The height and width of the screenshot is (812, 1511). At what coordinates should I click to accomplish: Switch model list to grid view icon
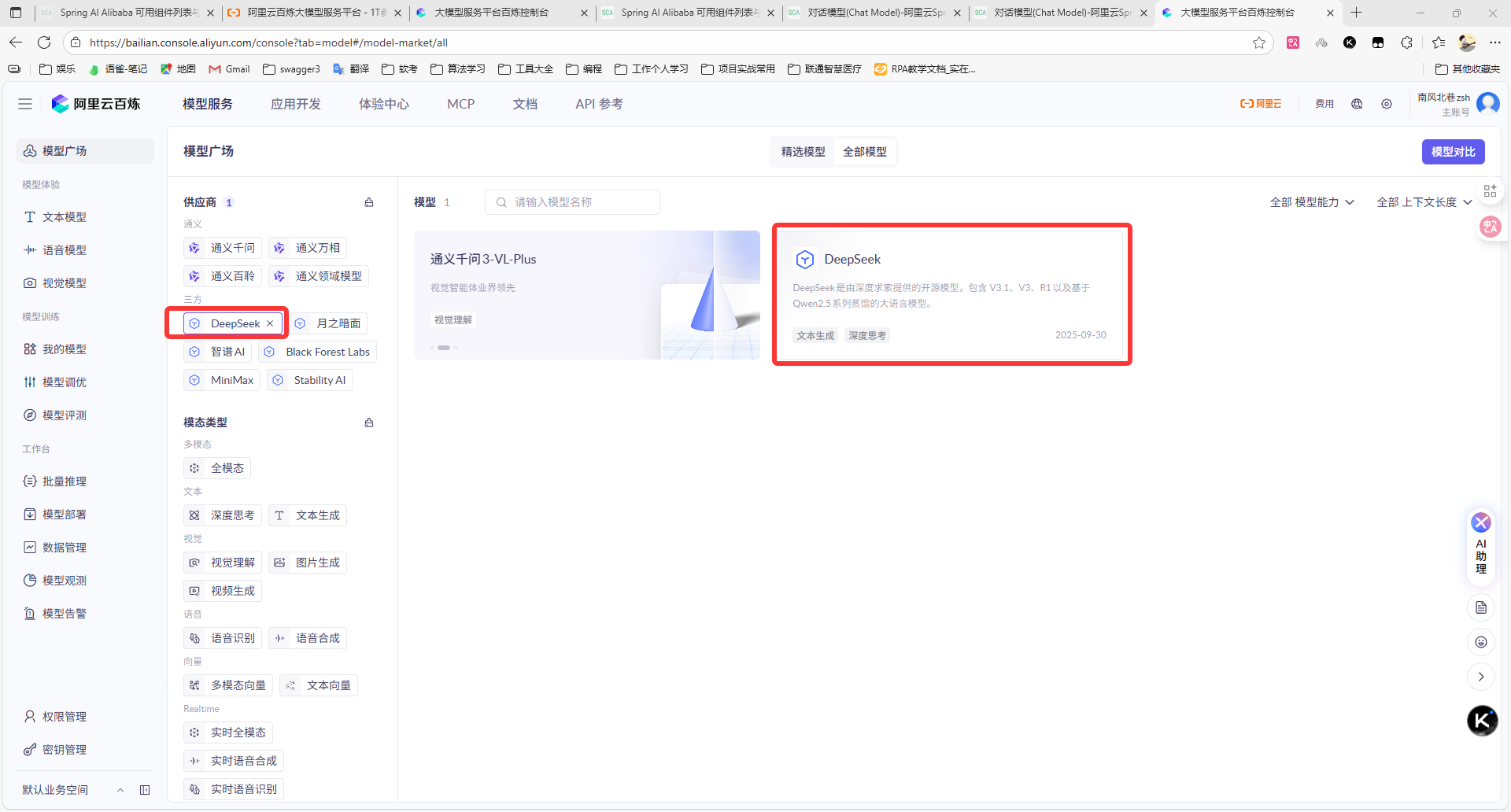pyautogui.click(x=1490, y=191)
